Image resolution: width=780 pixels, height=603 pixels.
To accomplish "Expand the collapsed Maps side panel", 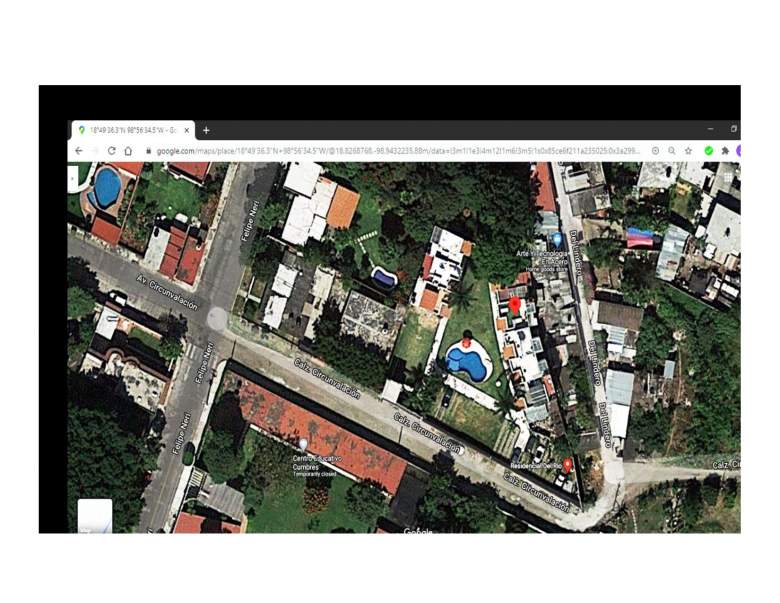I will click(x=73, y=178).
